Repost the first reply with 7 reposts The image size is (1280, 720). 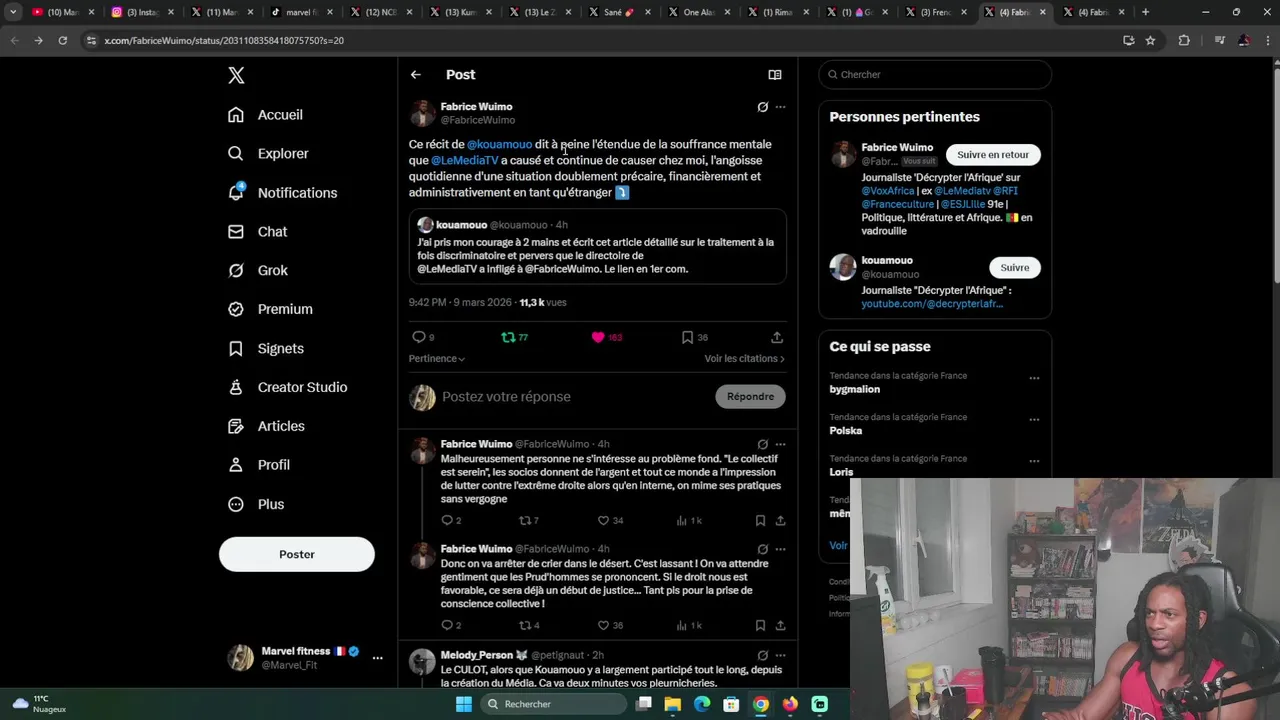pyautogui.click(x=528, y=521)
